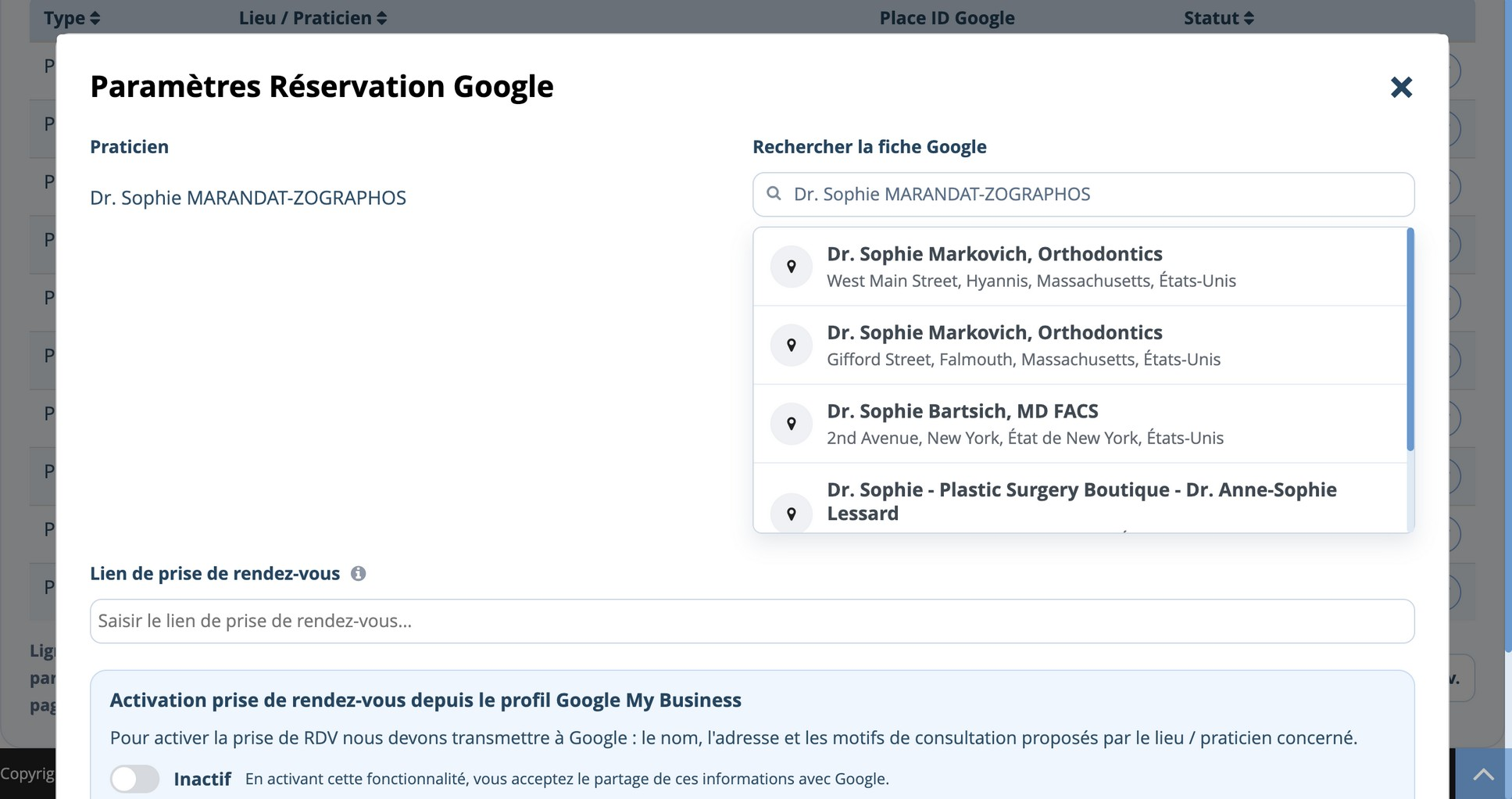Select Dr. Sophie Markovich on West Main Street, Hyannis

tap(1080, 267)
